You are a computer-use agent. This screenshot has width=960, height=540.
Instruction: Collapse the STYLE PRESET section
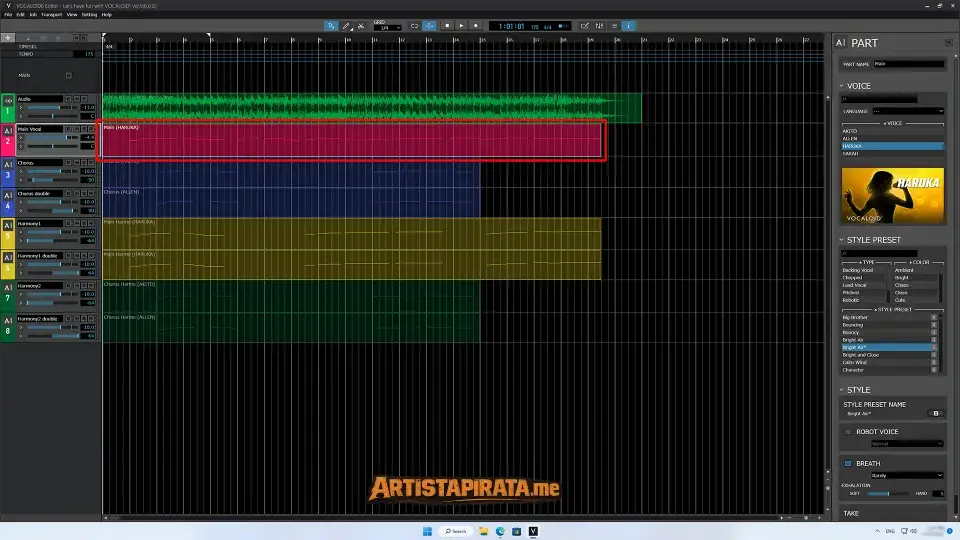841,240
